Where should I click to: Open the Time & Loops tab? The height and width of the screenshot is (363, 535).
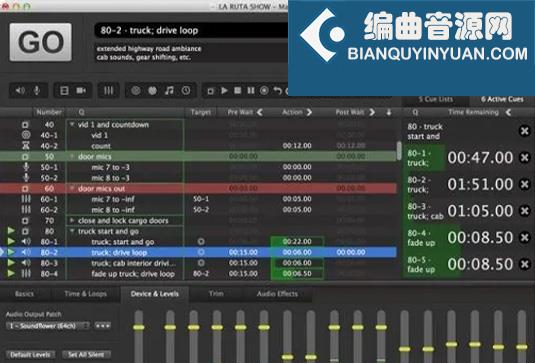(x=86, y=294)
